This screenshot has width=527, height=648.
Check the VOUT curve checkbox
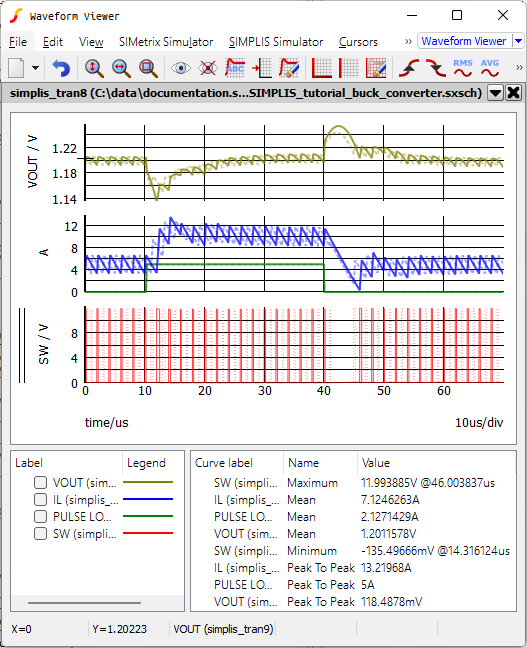click(x=40, y=482)
